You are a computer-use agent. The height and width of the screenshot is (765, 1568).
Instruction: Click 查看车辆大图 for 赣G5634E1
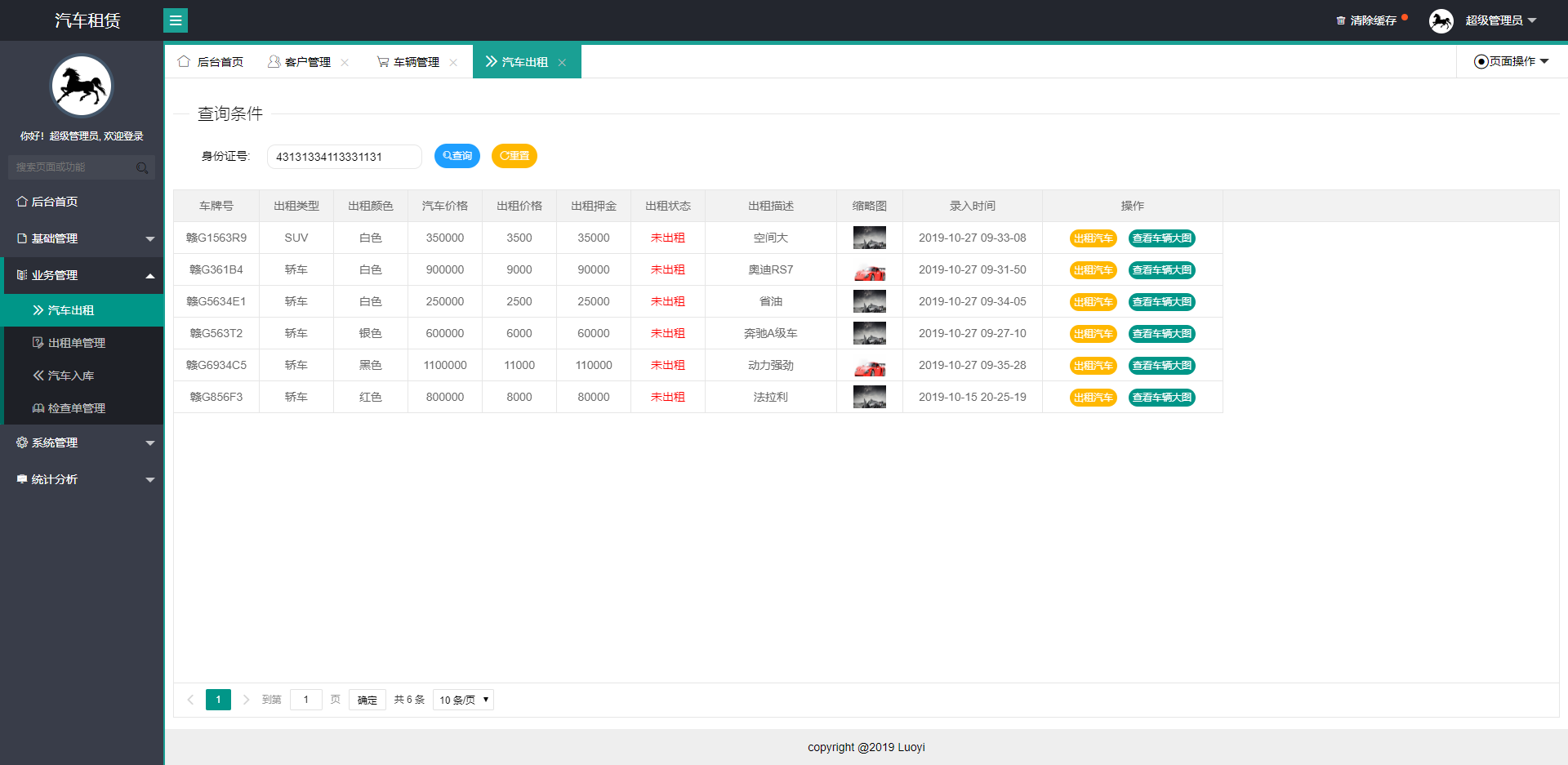coord(1162,302)
